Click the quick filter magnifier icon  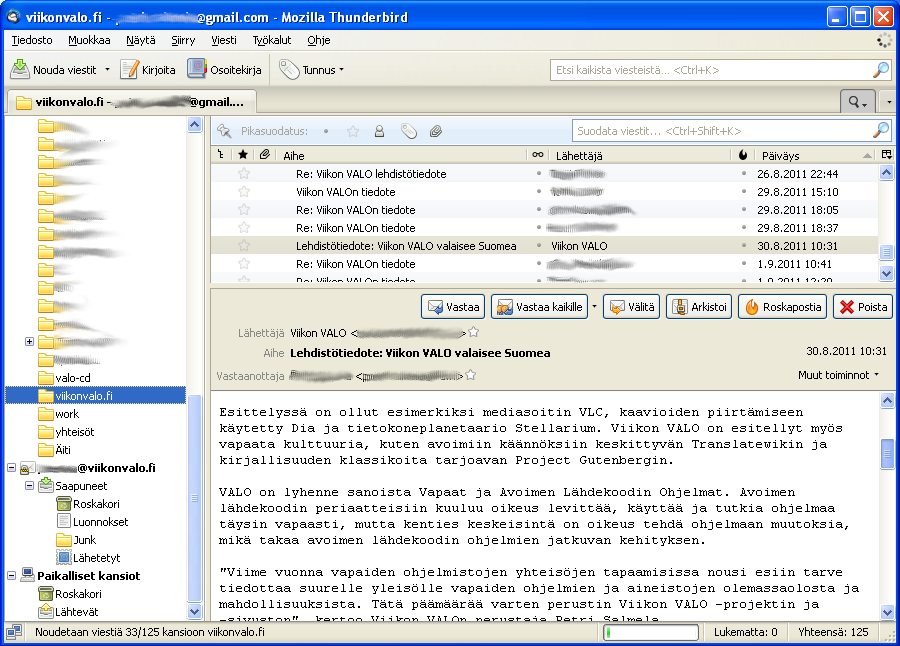[x=880, y=131]
